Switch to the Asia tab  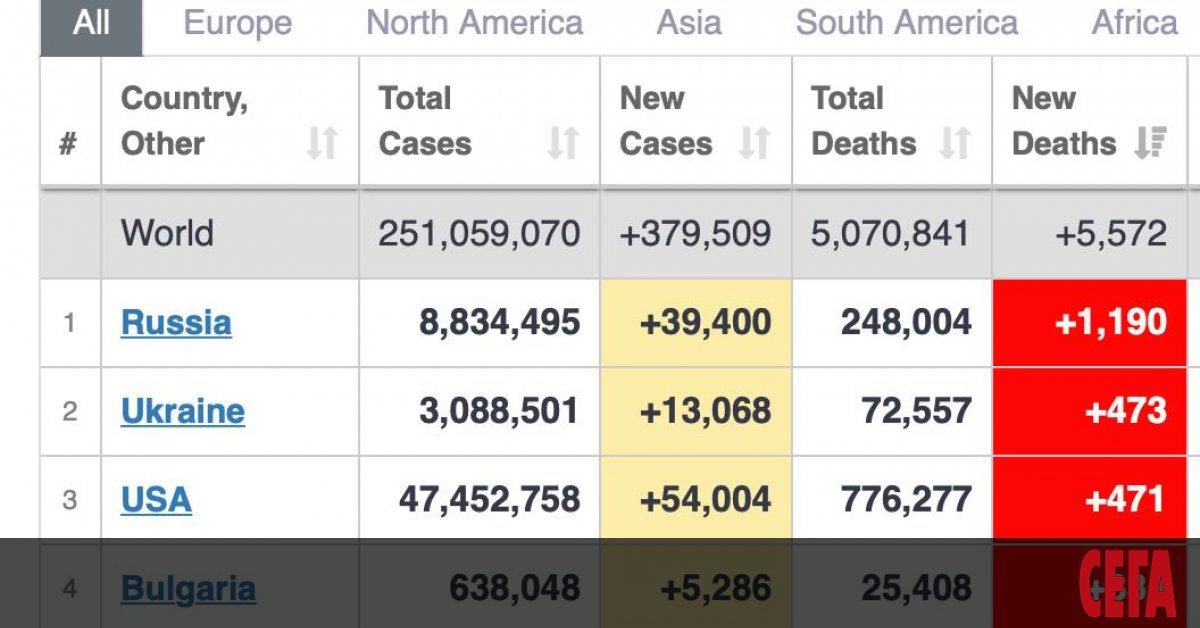689,23
